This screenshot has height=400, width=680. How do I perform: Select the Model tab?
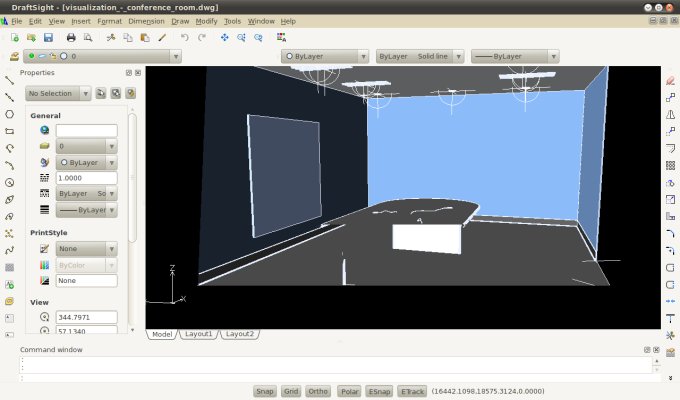[x=162, y=334]
